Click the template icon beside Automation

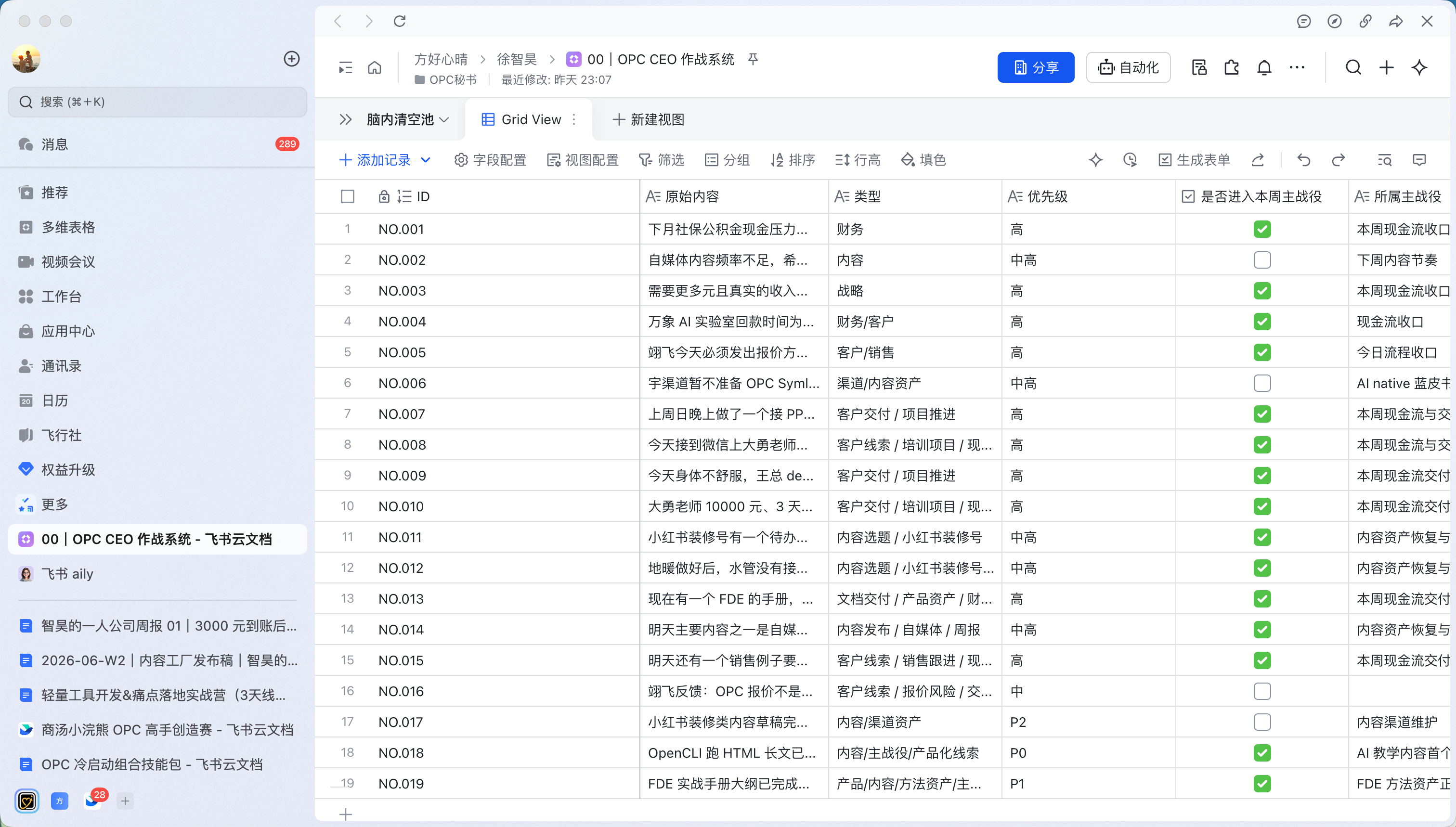pos(1199,67)
